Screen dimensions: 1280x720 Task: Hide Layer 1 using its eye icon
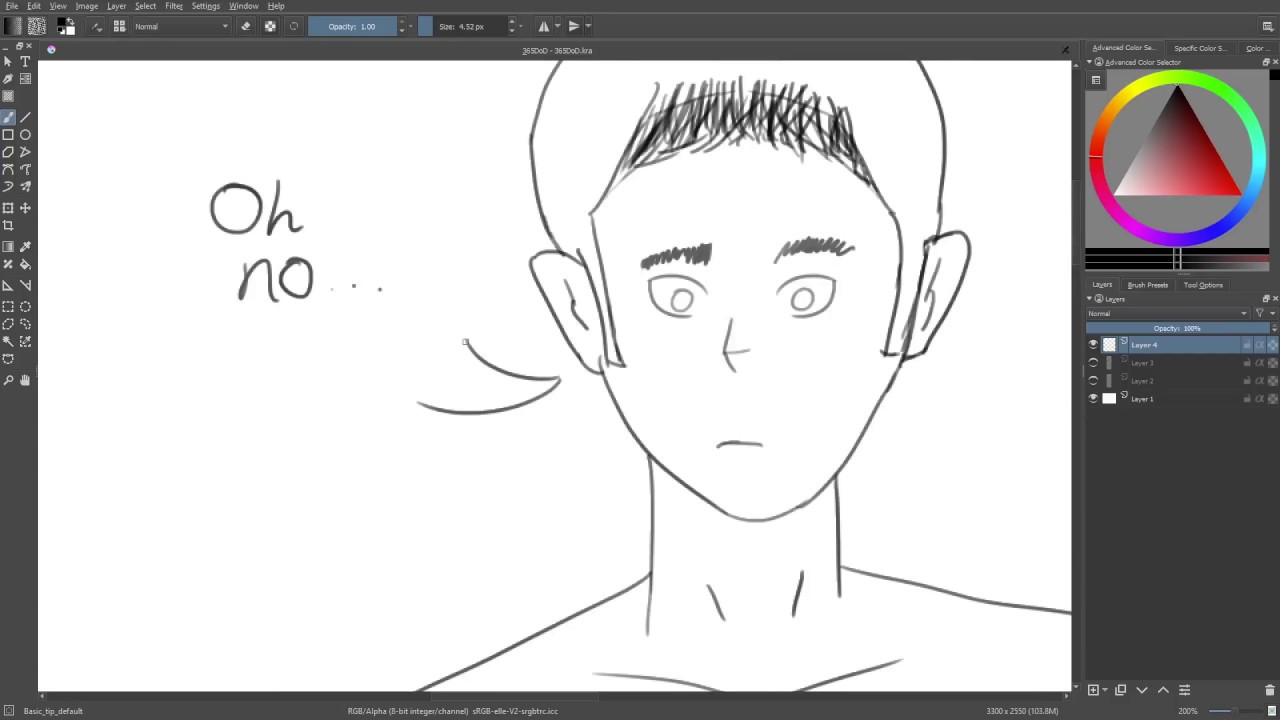tap(1093, 398)
